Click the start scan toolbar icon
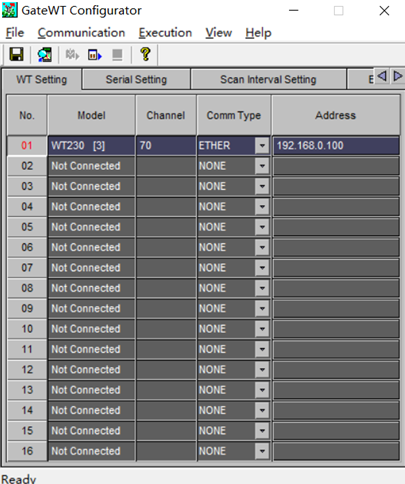Viewport: 405px width, 484px height. pyautogui.click(x=72, y=54)
